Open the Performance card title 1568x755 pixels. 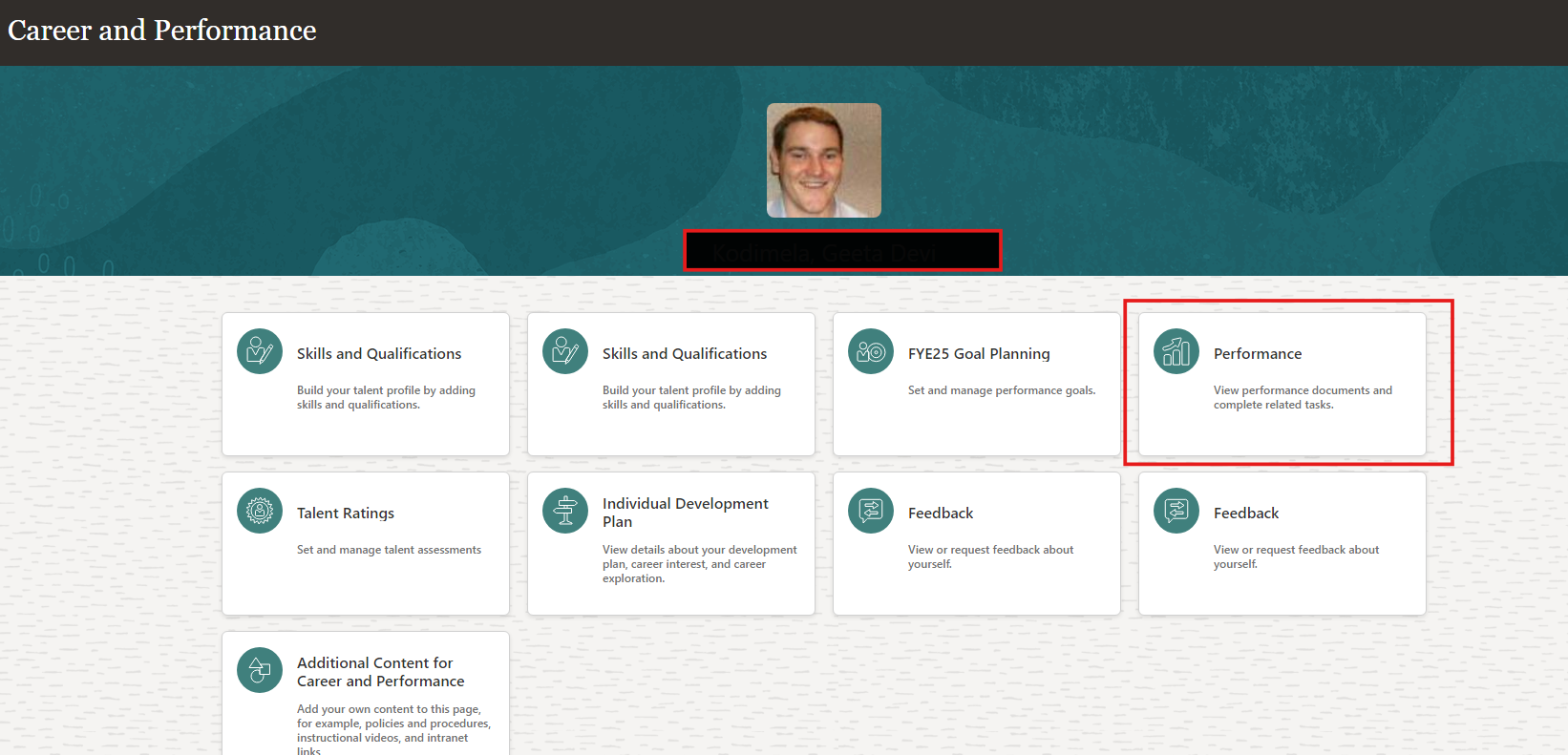pos(1258,353)
